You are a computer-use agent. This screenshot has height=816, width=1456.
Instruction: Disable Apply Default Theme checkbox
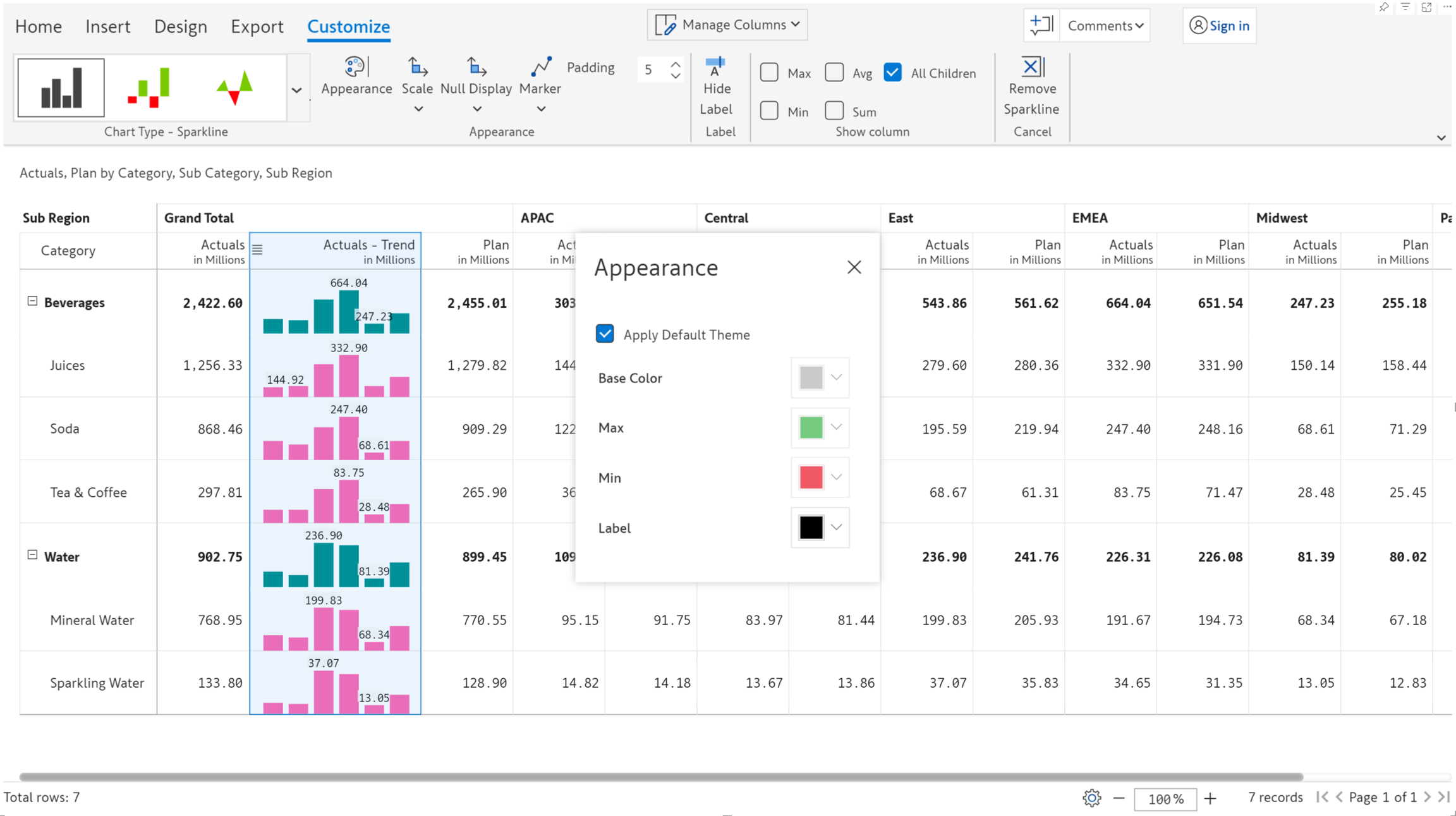(605, 334)
